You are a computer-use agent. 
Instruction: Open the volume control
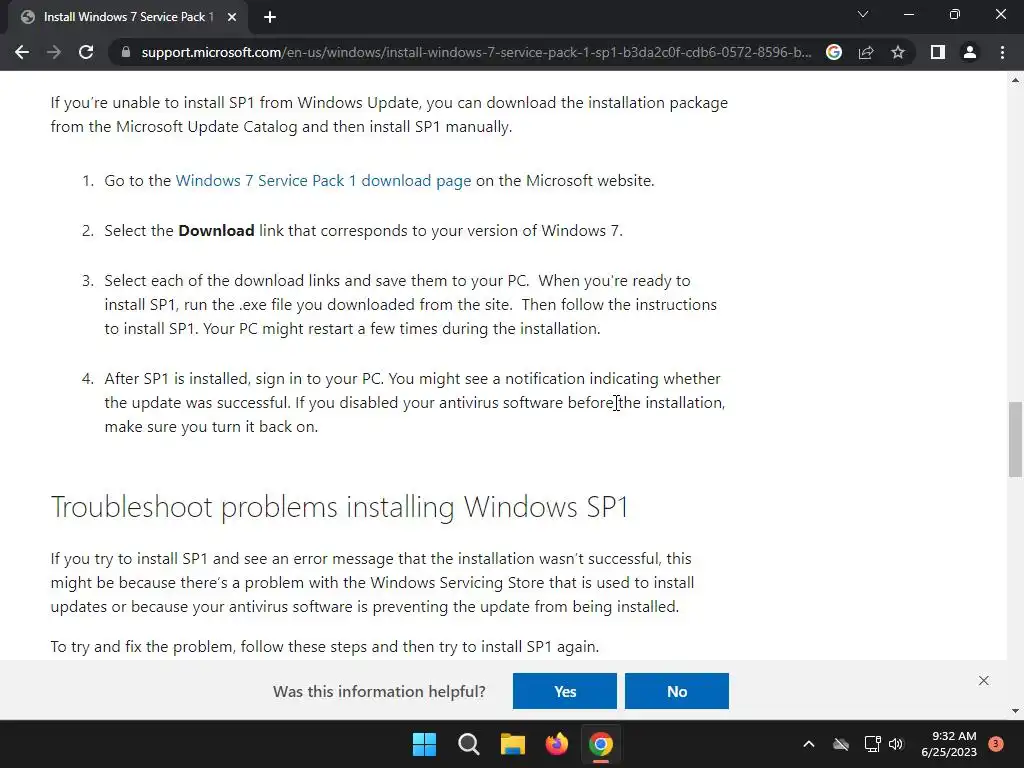coord(896,744)
